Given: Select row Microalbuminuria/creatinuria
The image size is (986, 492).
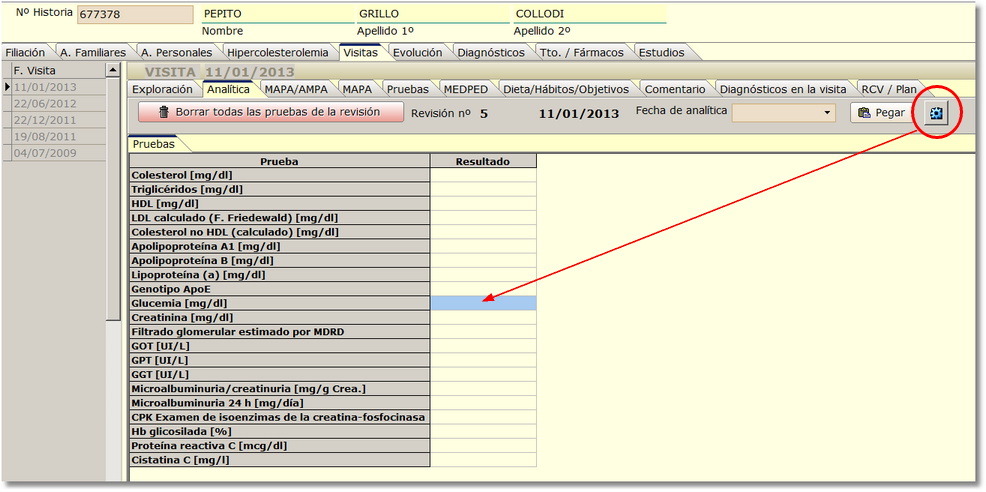Looking at the screenshot, I should [280, 389].
